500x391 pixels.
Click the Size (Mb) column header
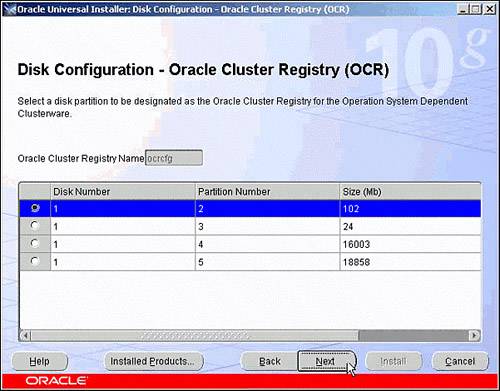pos(410,192)
